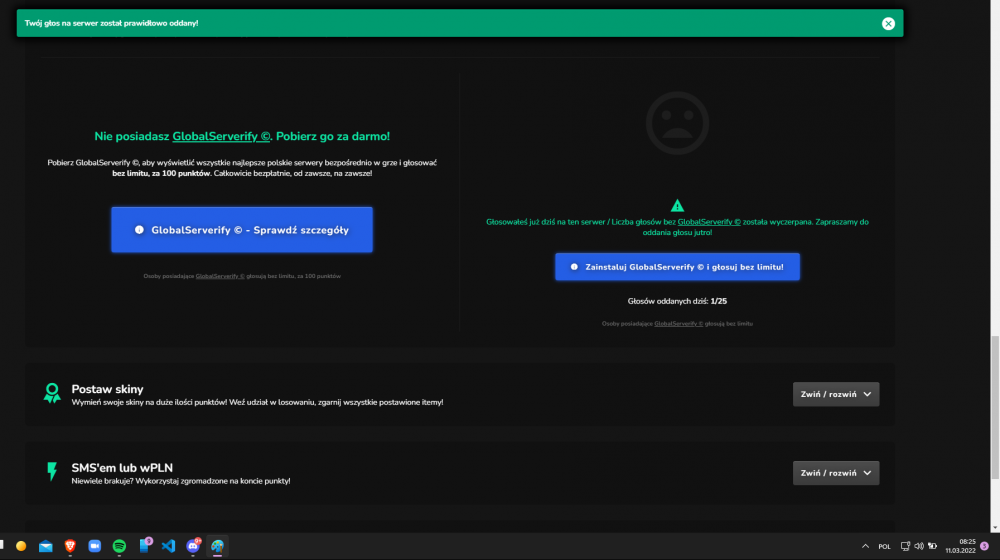Click 'Zainstaluj GlobalServerify © i głosuj bez limitu!'

677,267
